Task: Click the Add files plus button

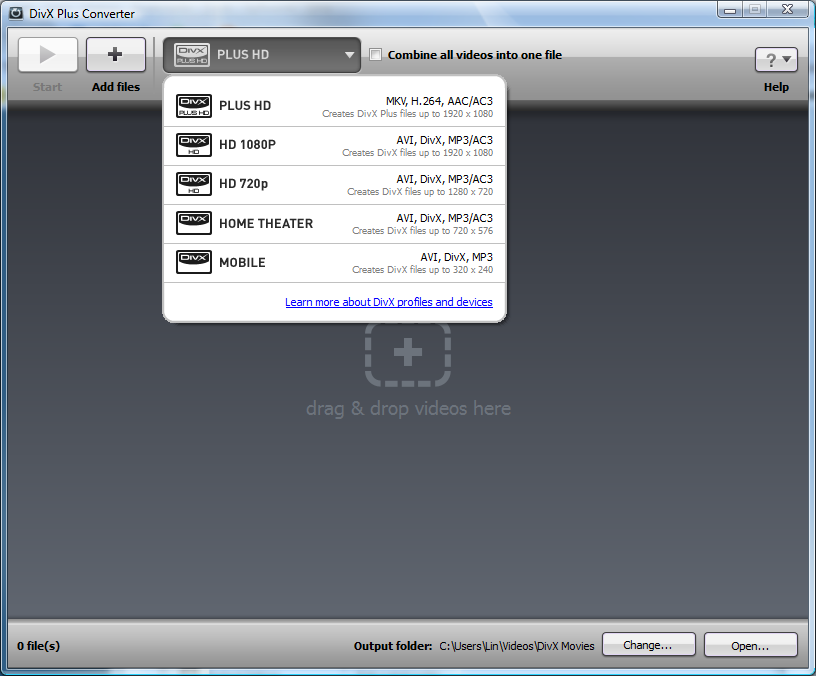Action: pyautogui.click(x=116, y=54)
